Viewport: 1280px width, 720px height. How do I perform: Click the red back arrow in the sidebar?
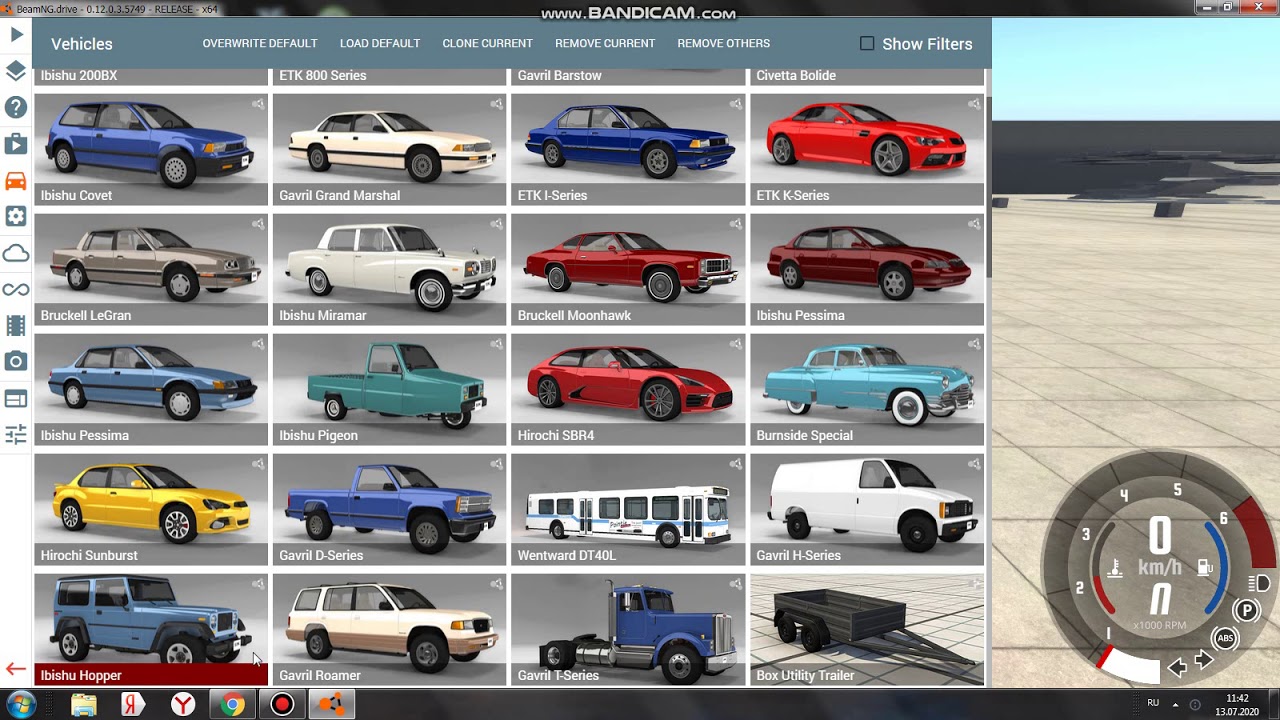[16, 669]
